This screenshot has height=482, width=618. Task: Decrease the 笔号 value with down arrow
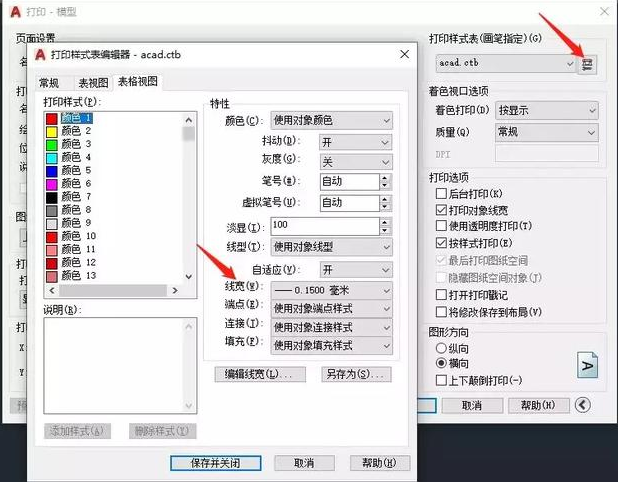385,186
